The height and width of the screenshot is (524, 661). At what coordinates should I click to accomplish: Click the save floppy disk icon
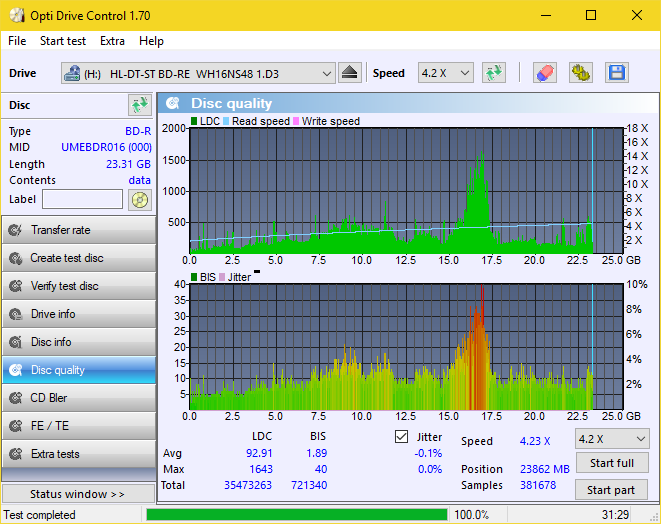click(x=616, y=73)
